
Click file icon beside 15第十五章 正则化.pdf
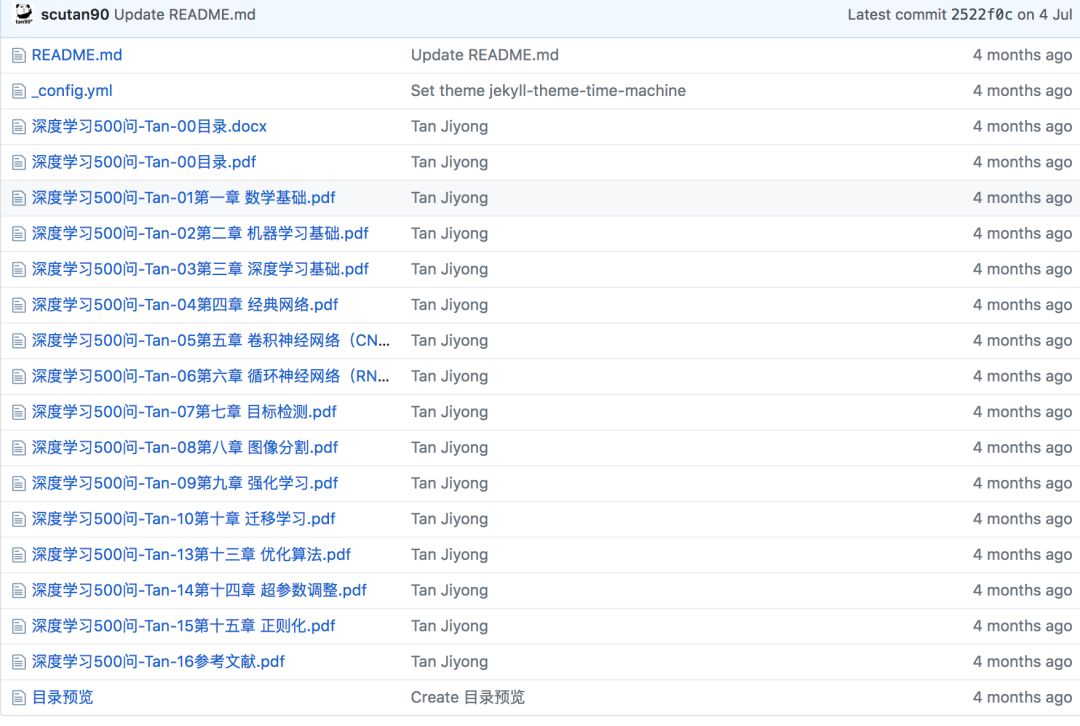(x=19, y=628)
